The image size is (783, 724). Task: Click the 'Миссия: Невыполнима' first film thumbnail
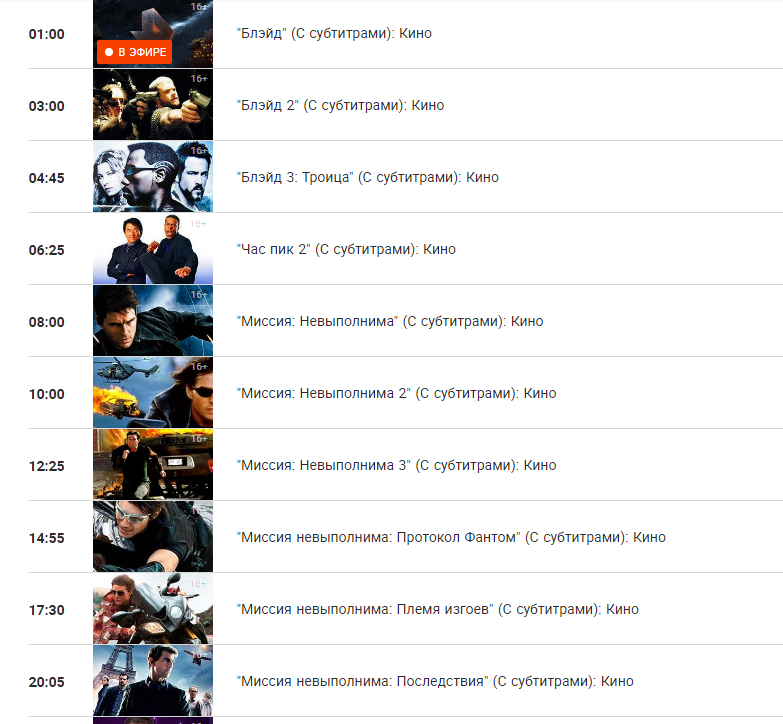tap(153, 320)
